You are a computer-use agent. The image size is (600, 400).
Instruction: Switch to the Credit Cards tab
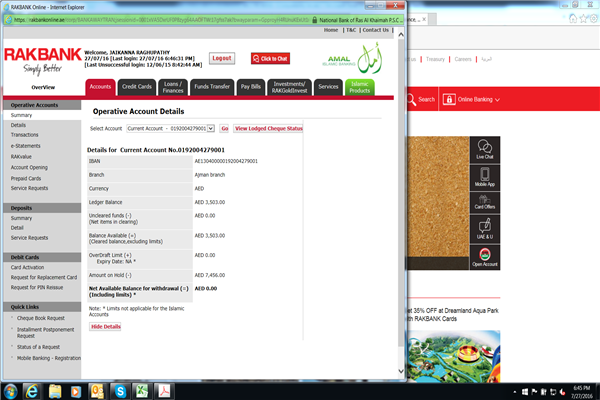[x=137, y=87]
